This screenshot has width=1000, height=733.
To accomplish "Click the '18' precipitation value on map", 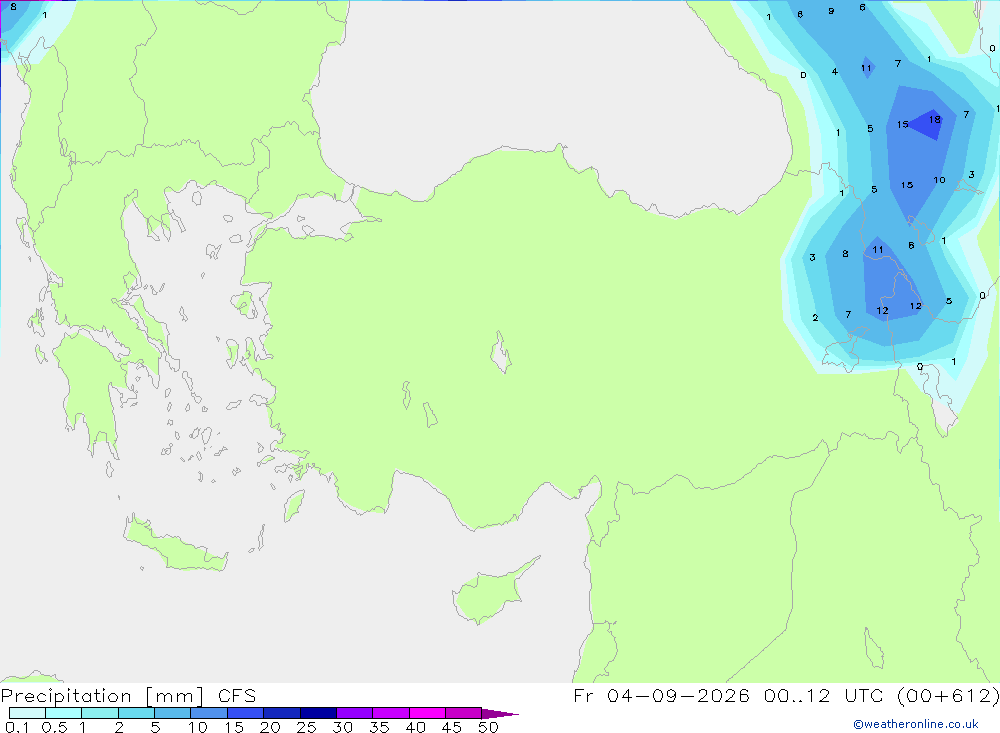I will (x=934, y=119).
